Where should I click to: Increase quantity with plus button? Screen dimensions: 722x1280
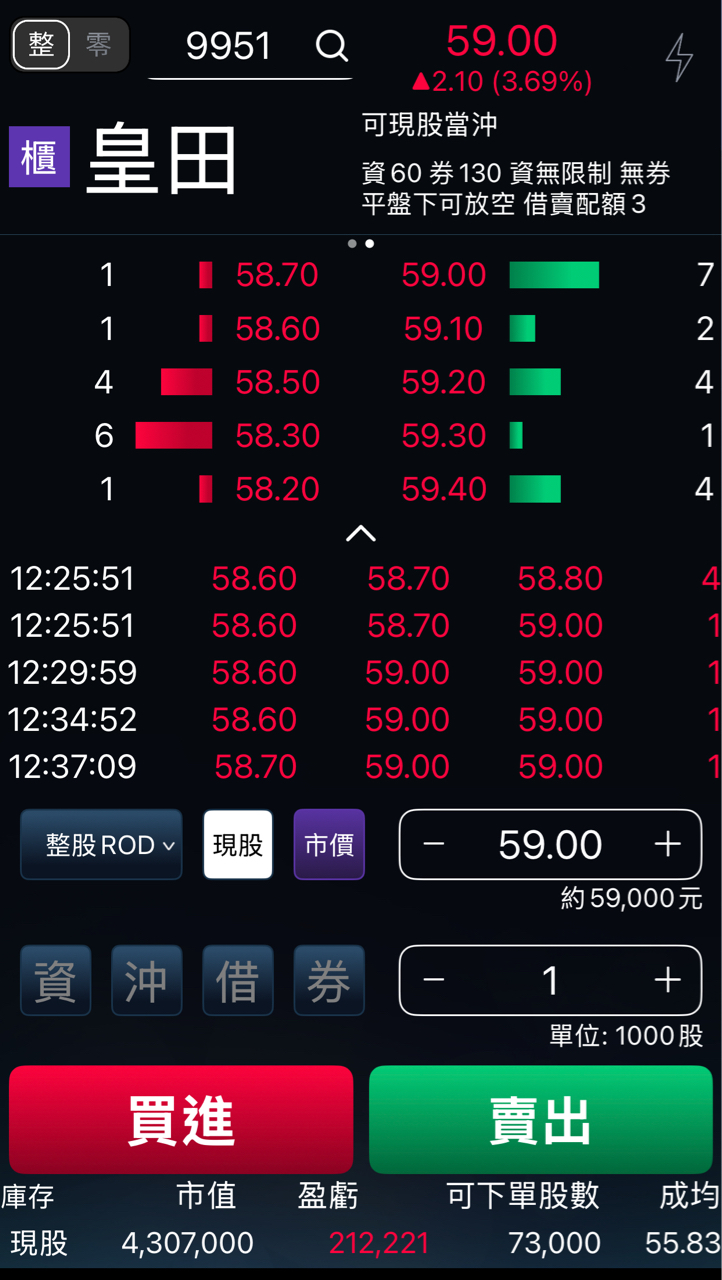click(x=667, y=981)
